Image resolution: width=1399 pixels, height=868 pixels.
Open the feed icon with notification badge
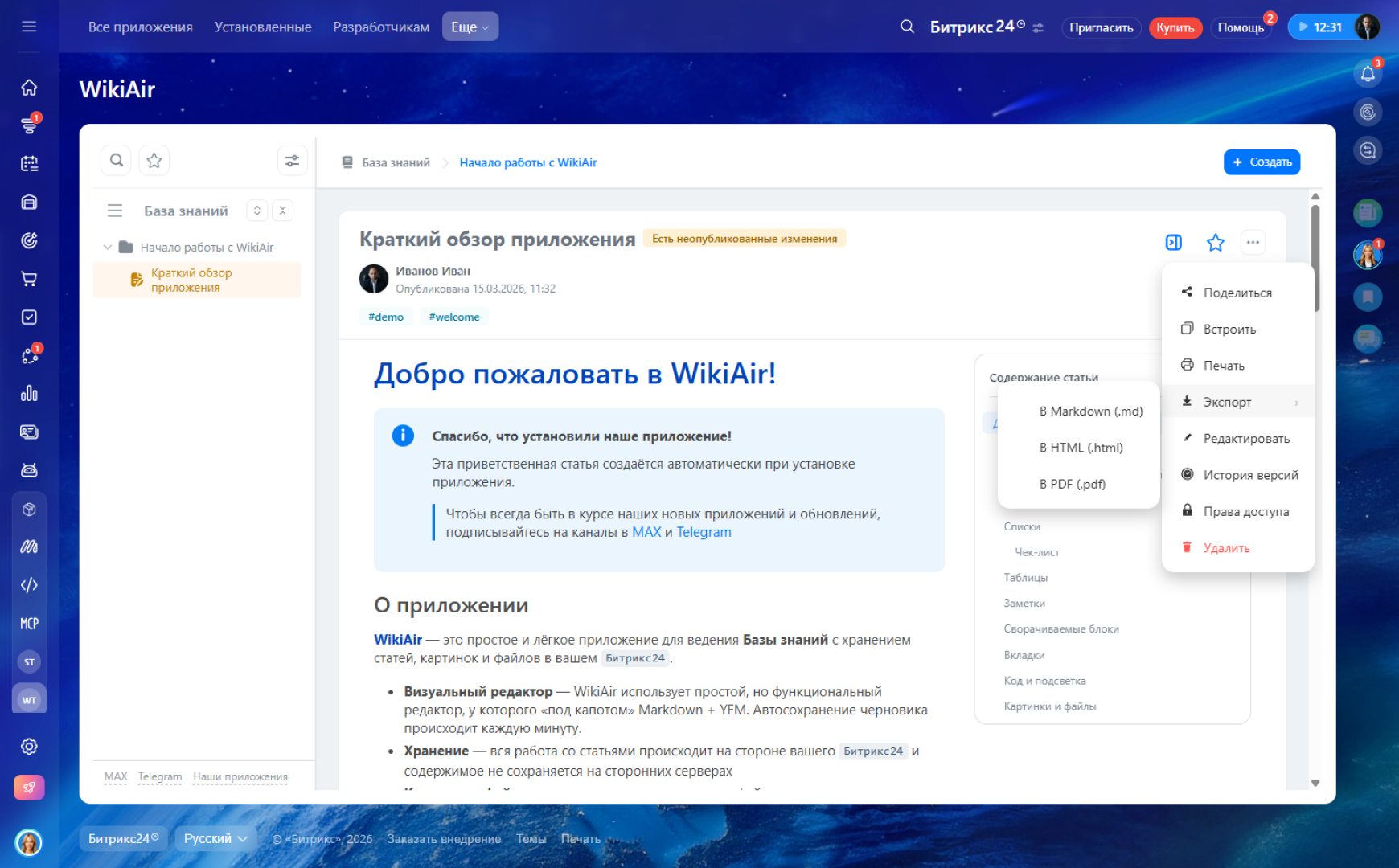[x=29, y=125]
